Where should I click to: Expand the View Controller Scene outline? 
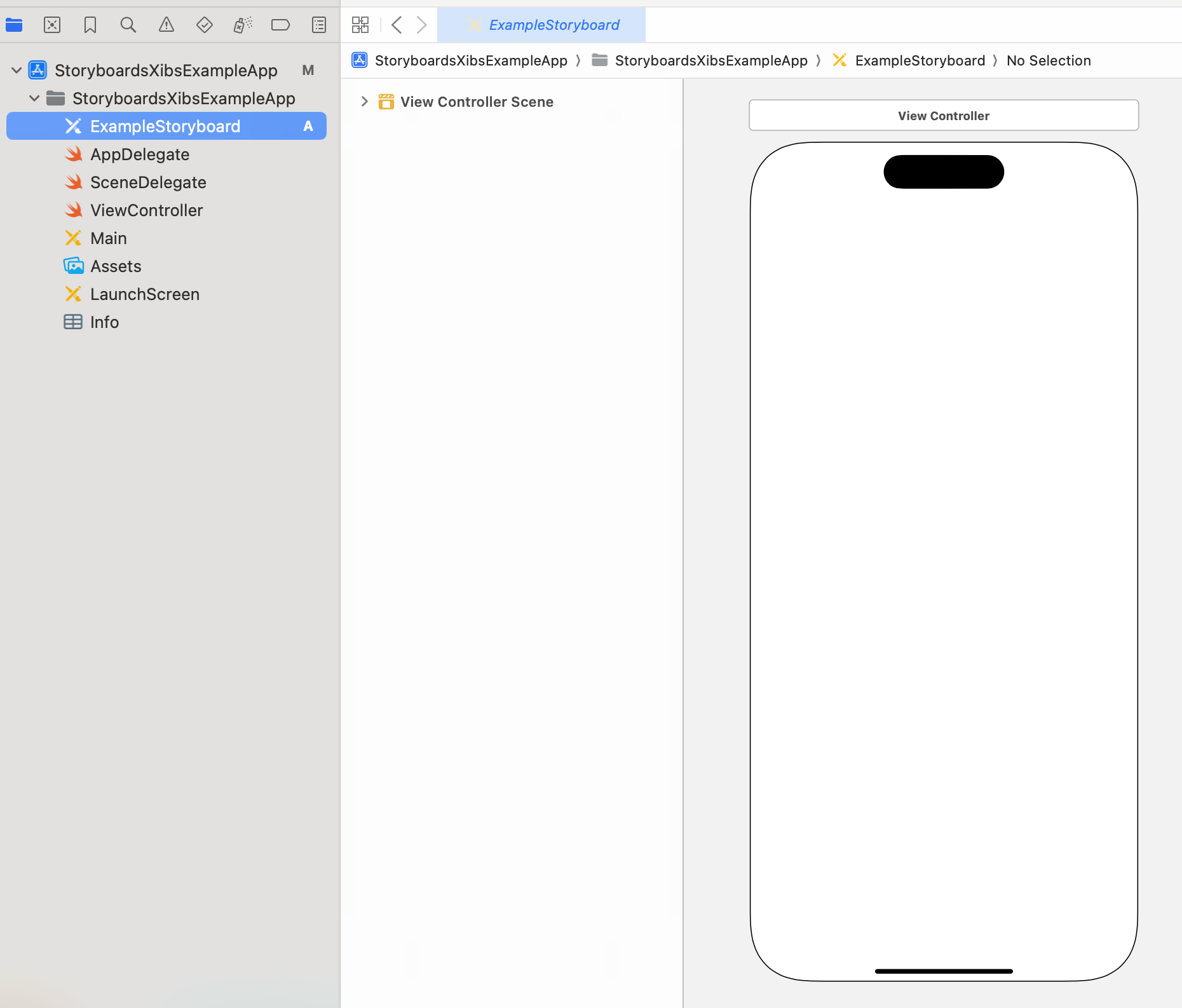pos(364,102)
